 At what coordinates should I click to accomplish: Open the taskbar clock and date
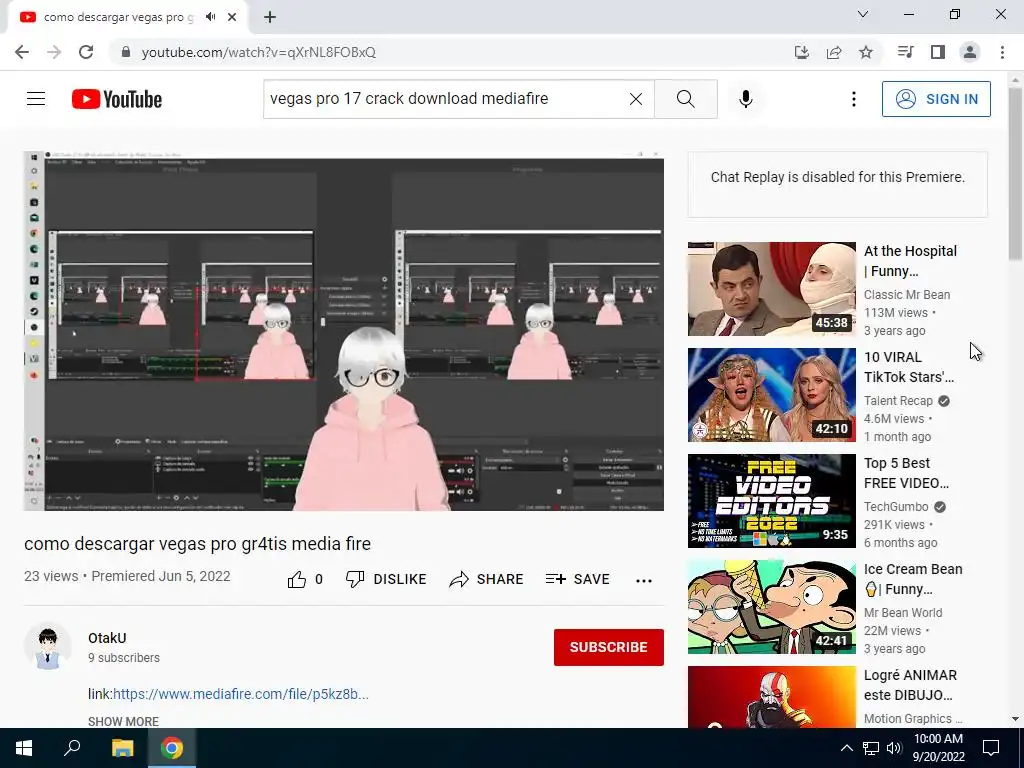point(938,748)
